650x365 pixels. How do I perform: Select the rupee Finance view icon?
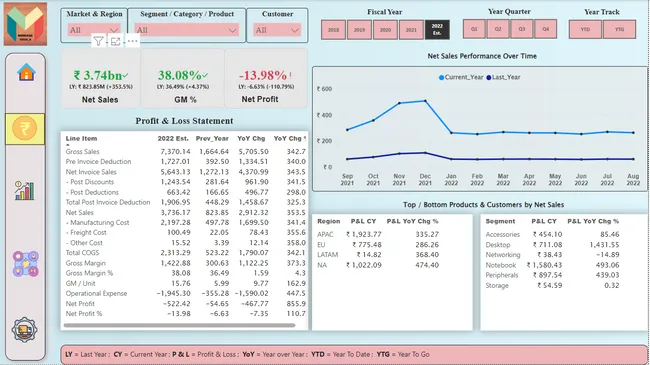(25, 129)
